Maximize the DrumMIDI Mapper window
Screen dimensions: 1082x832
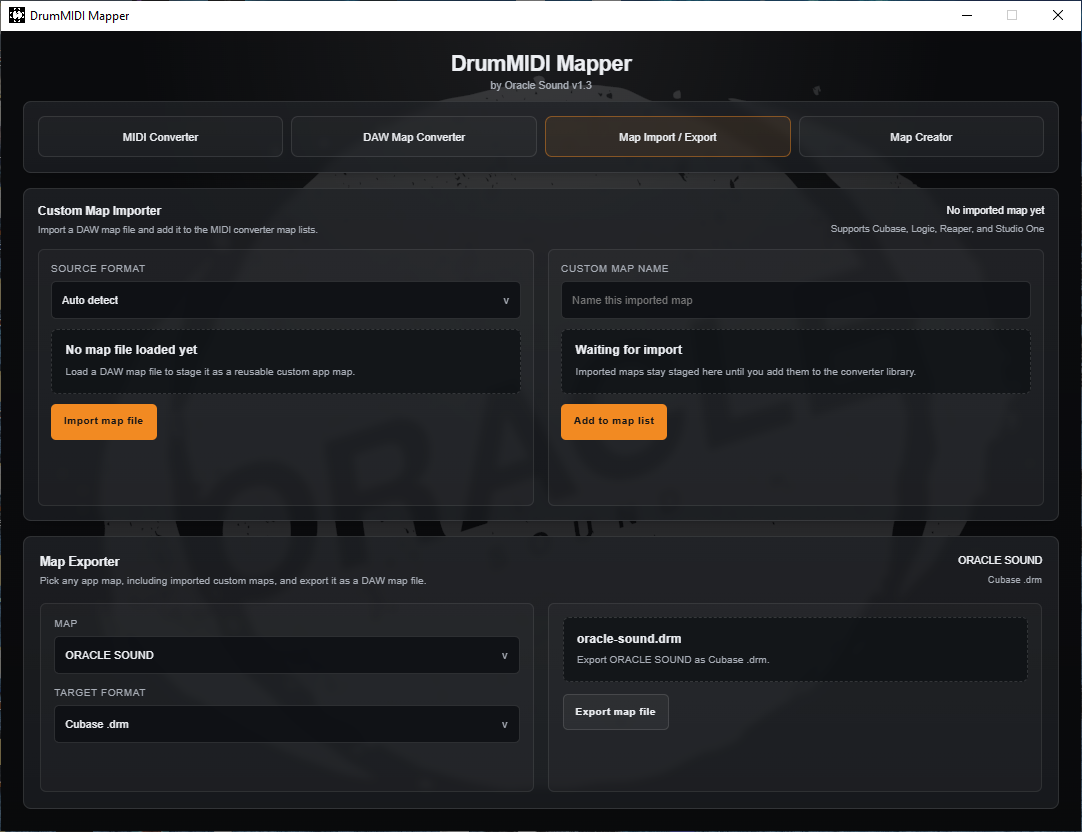1012,15
